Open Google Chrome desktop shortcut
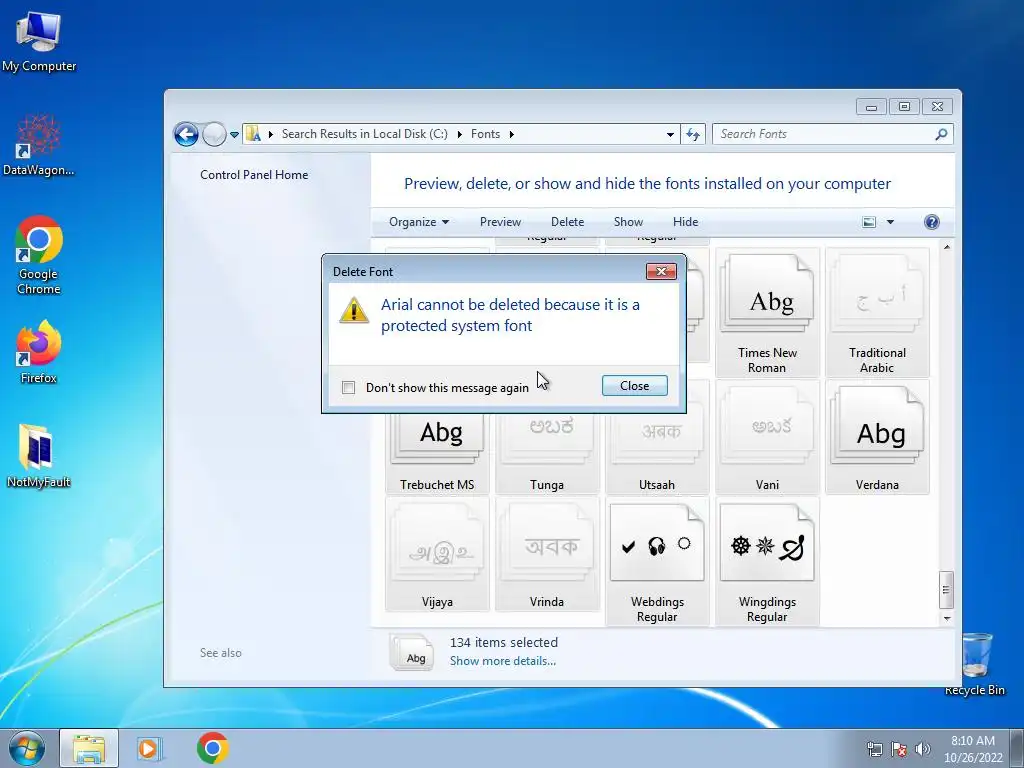Image resolution: width=1024 pixels, height=768 pixels. (x=39, y=255)
